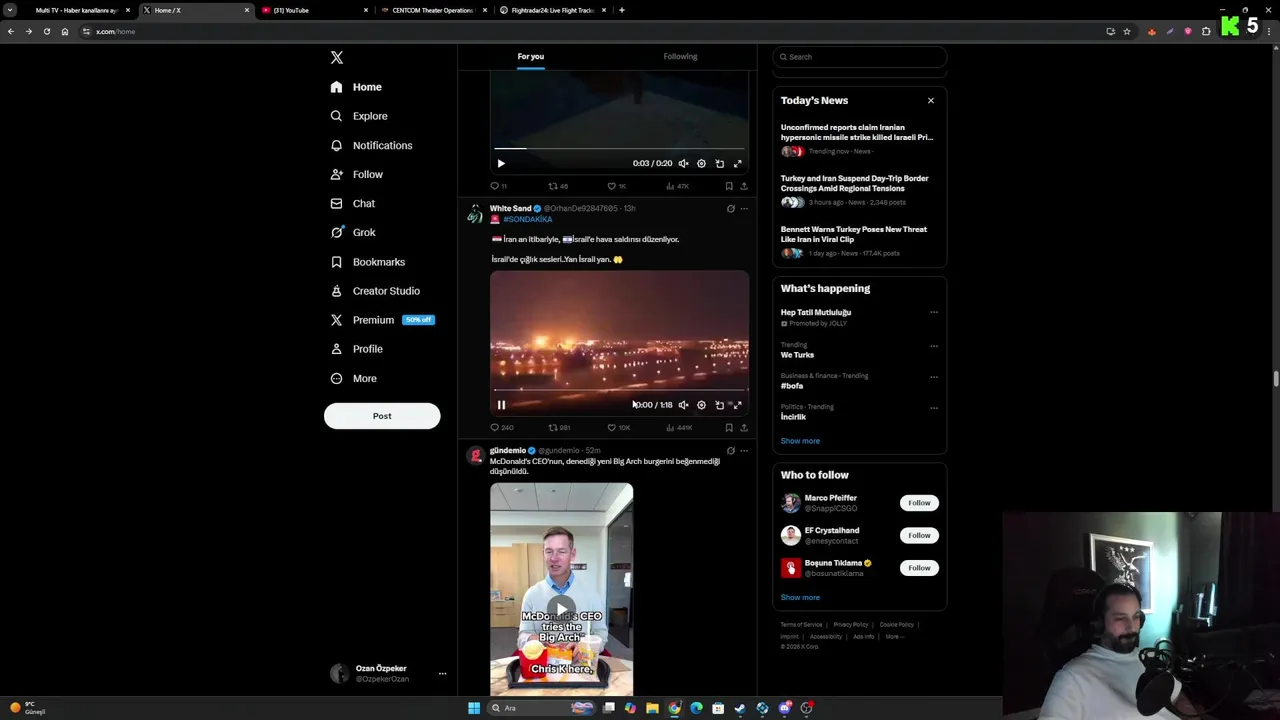Screen dimensions: 1280x720
Task: Unmute the White Sand video
Action: pyautogui.click(x=683, y=405)
